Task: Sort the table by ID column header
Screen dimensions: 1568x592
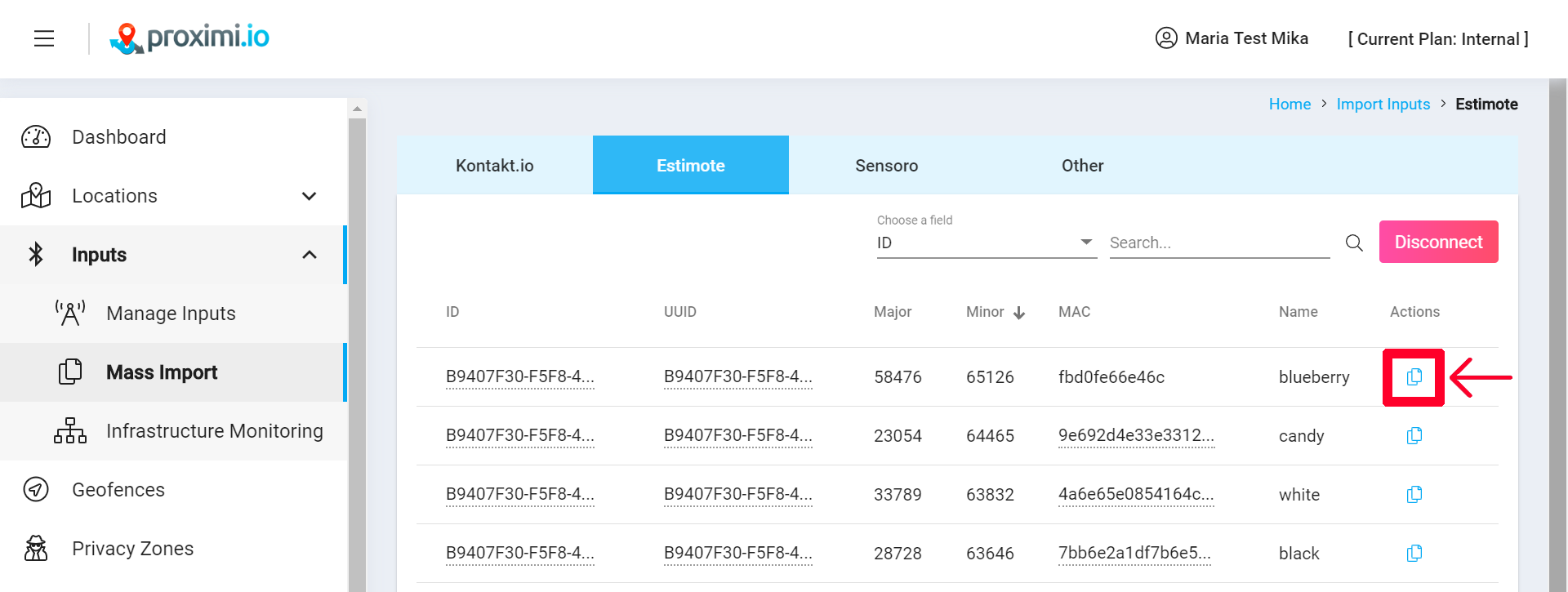Action: (x=452, y=312)
